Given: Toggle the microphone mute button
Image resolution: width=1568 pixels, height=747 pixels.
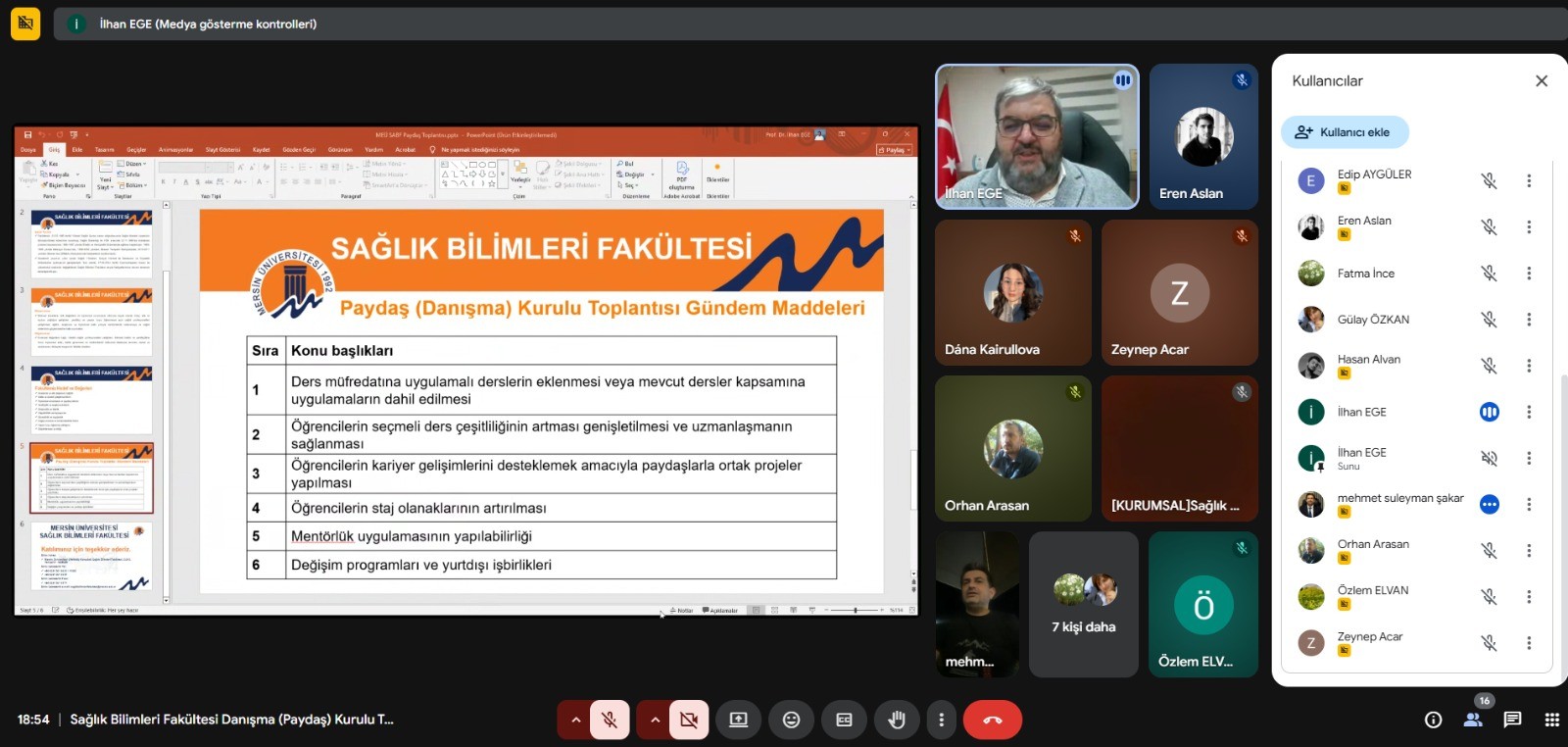Looking at the screenshot, I should pyautogui.click(x=610, y=721).
